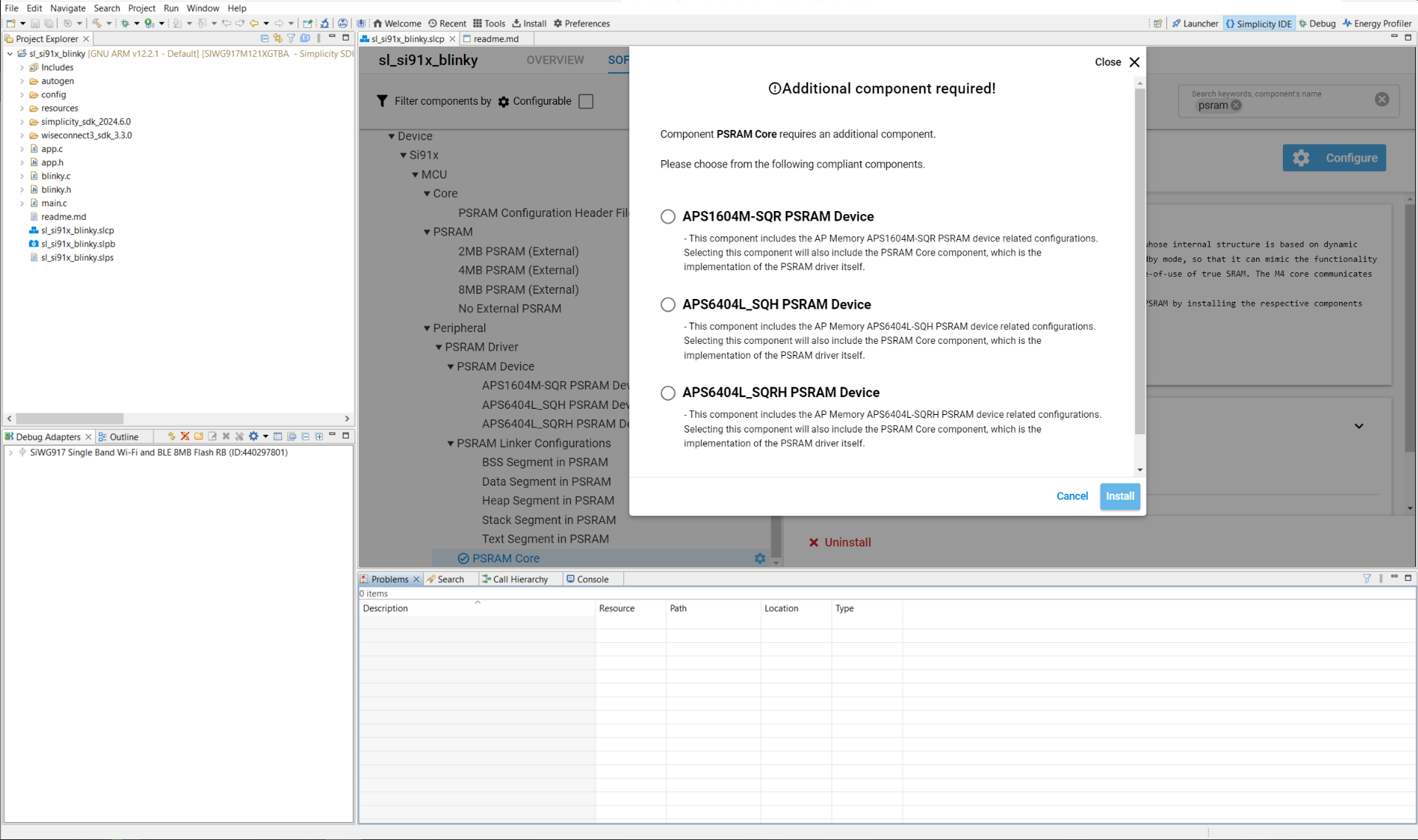The width and height of the screenshot is (1418, 840).
Task: Click the gear icon beside PSRAM Core
Action: pos(760,559)
